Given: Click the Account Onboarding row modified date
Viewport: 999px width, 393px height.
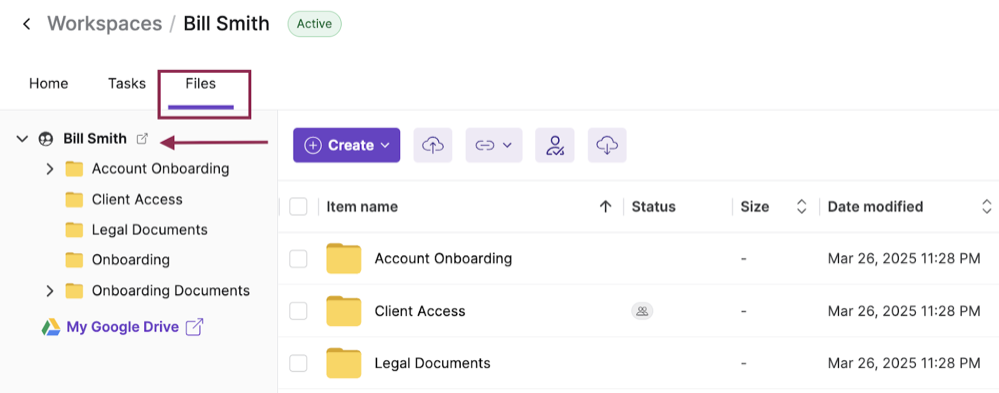Looking at the screenshot, I should pyautogui.click(x=903, y=259).
